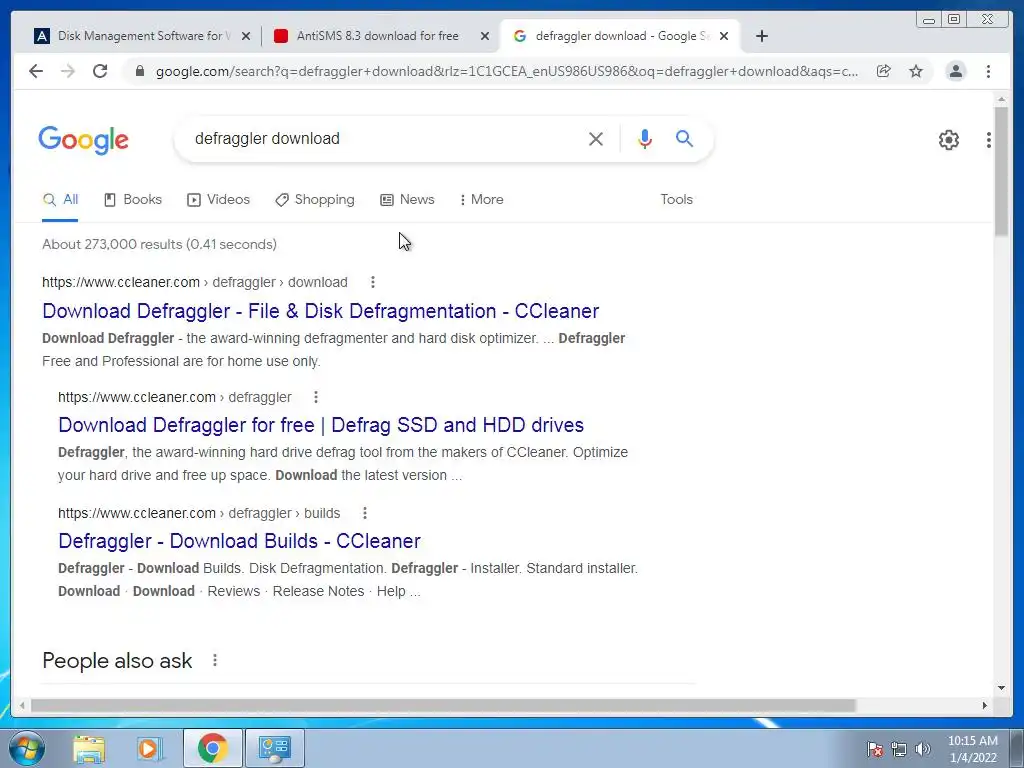1024x768 pixels.
Task: Filter results by Shopping
Action: tap(315, 199)
